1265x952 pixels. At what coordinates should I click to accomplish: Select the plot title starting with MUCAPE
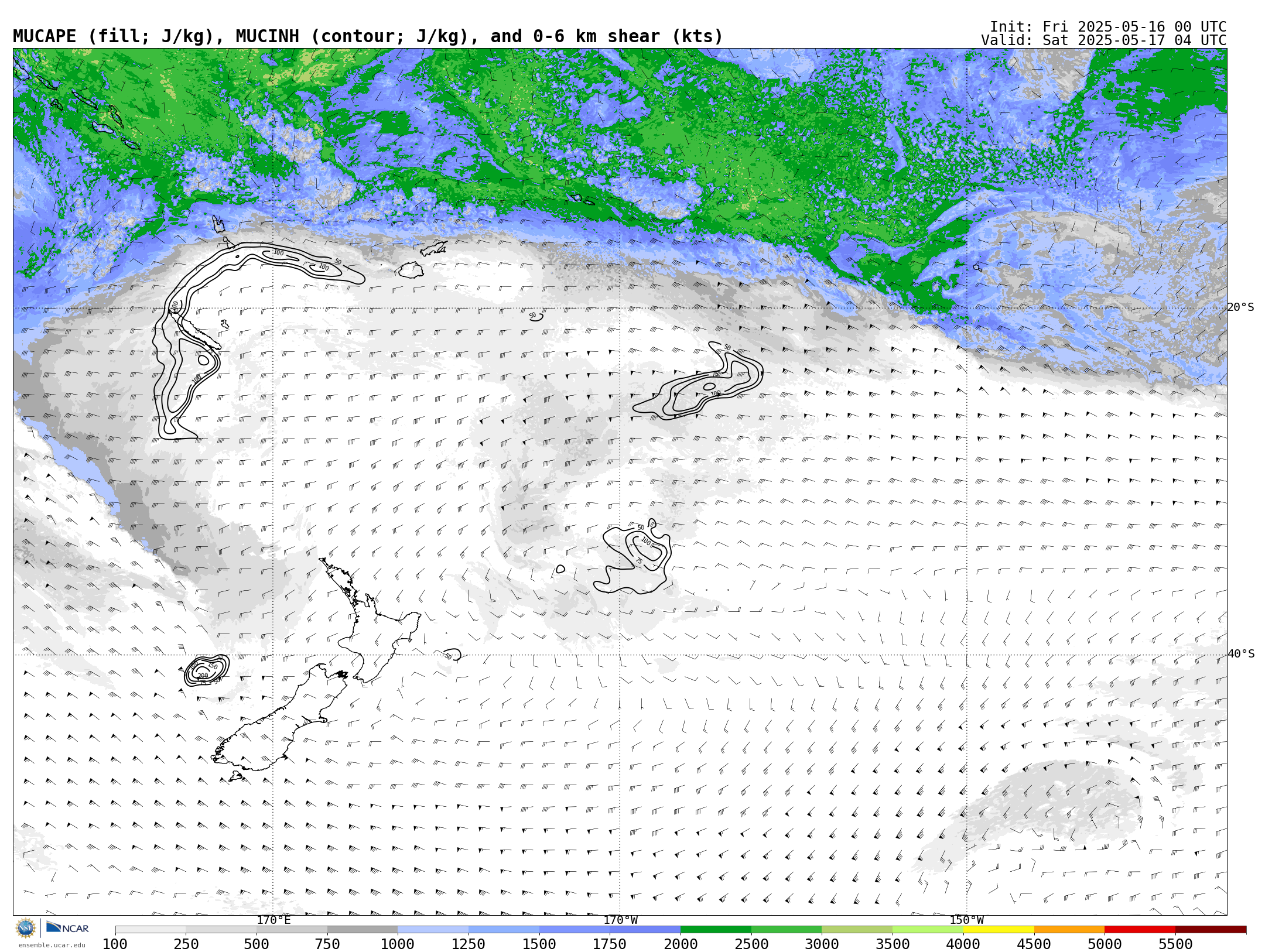[368, 36]
